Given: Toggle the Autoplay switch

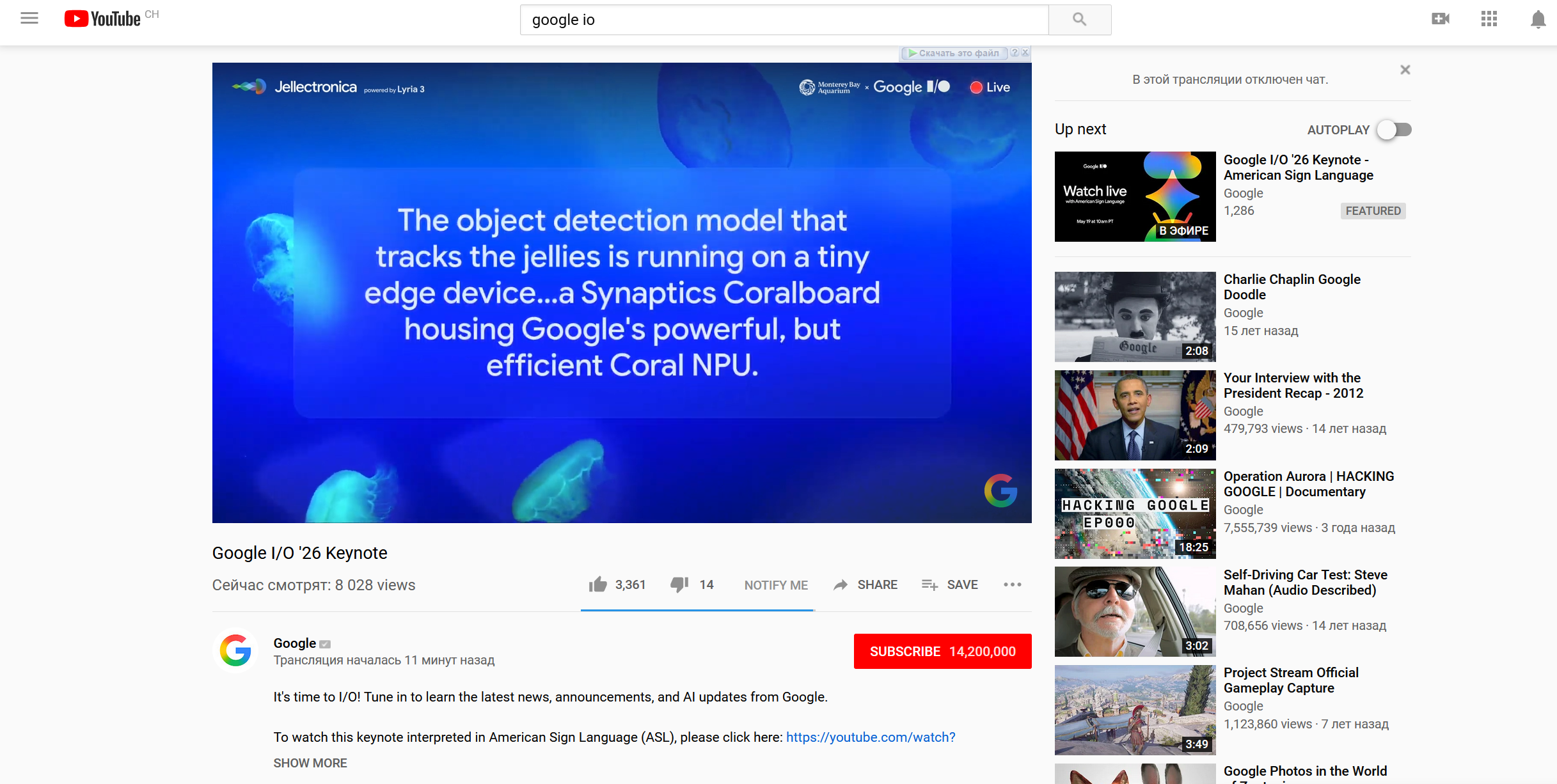Looking at the screenshot, I should click(x=1395, y=130).
